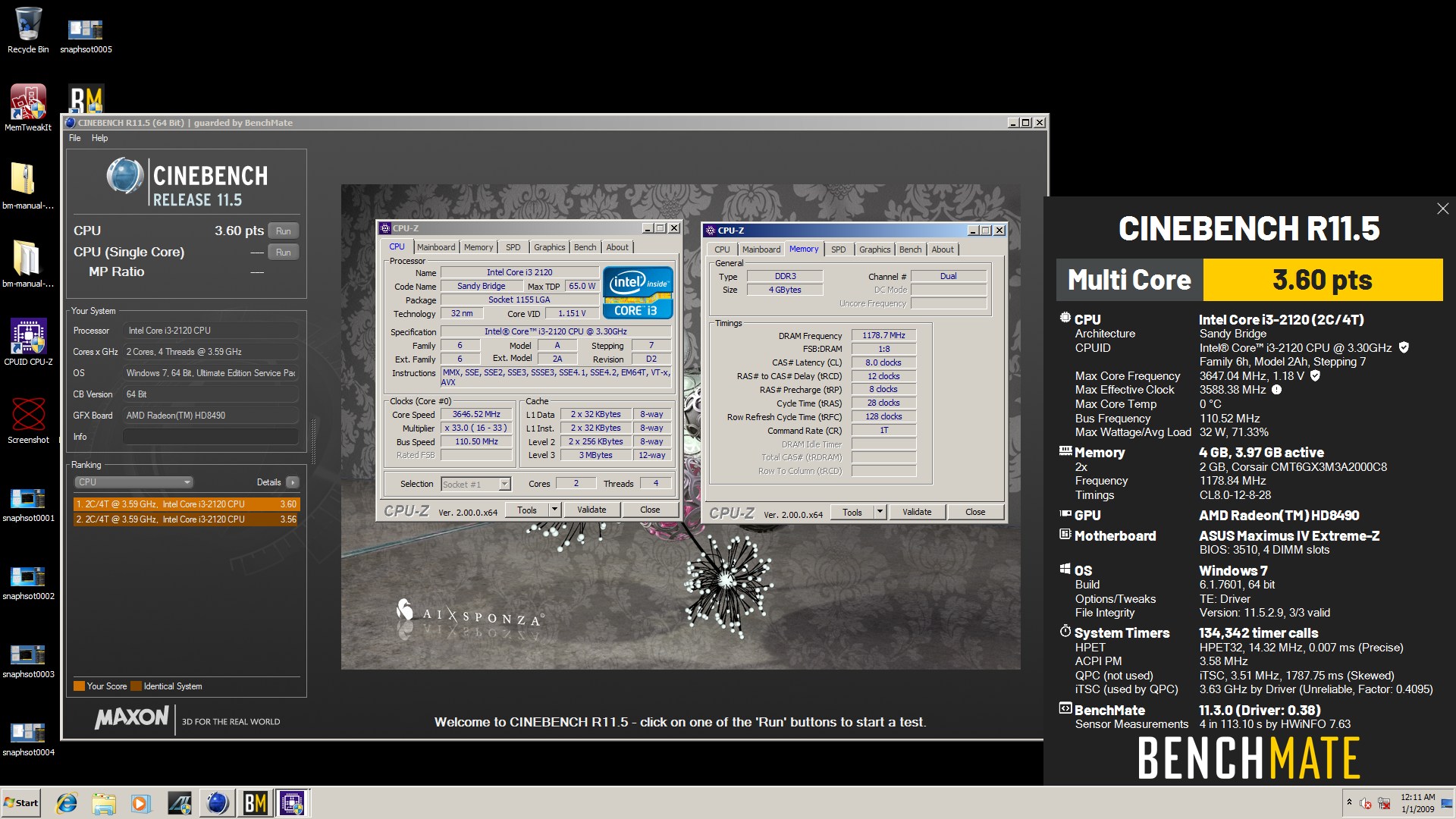Launch the MemTweakIt desktop shortcut
1456x819 pixels.
(x=28, y=107)
